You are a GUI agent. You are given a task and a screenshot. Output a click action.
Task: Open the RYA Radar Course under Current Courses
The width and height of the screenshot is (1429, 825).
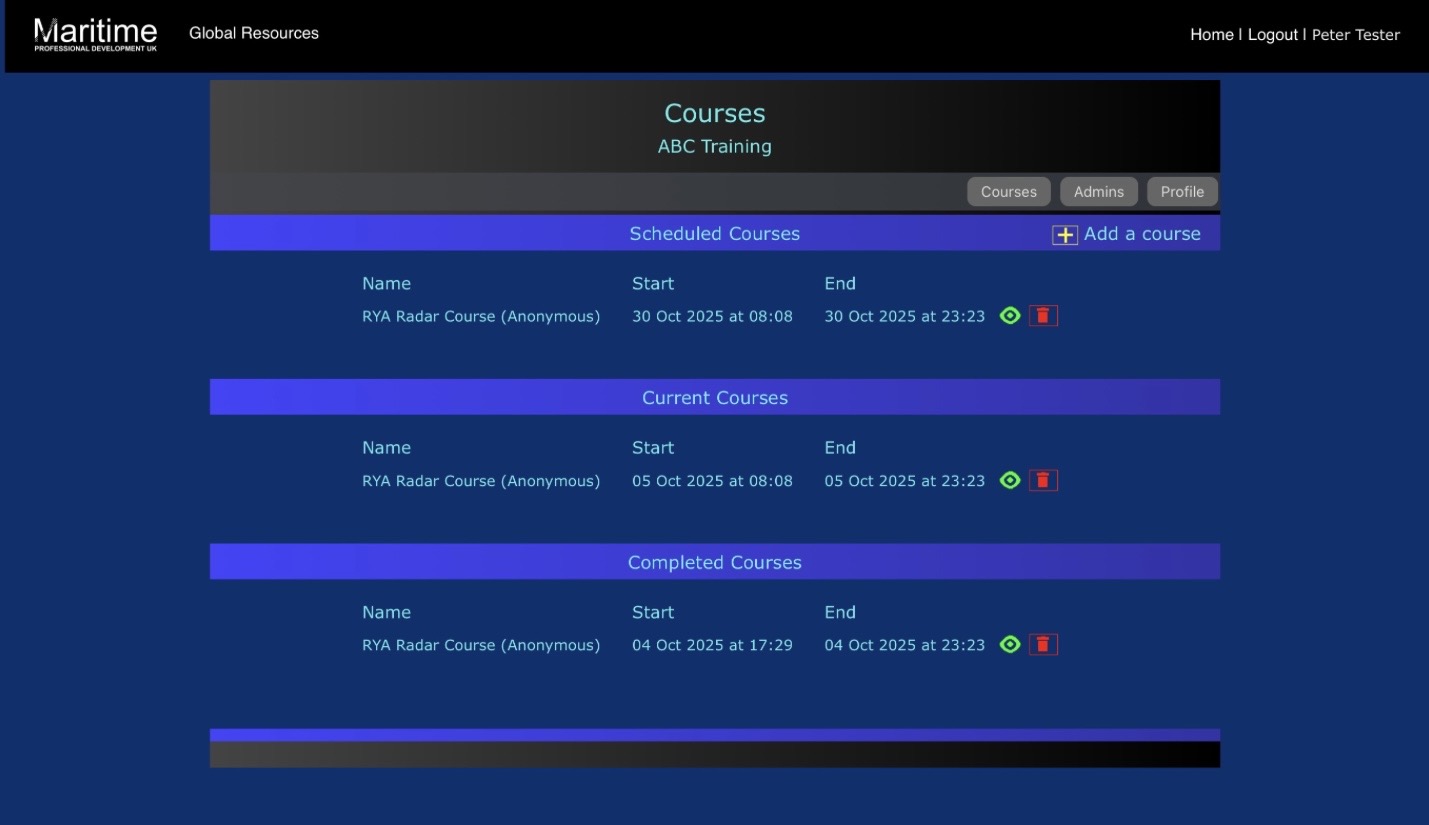pyautogui.click(x=481, y=479)
